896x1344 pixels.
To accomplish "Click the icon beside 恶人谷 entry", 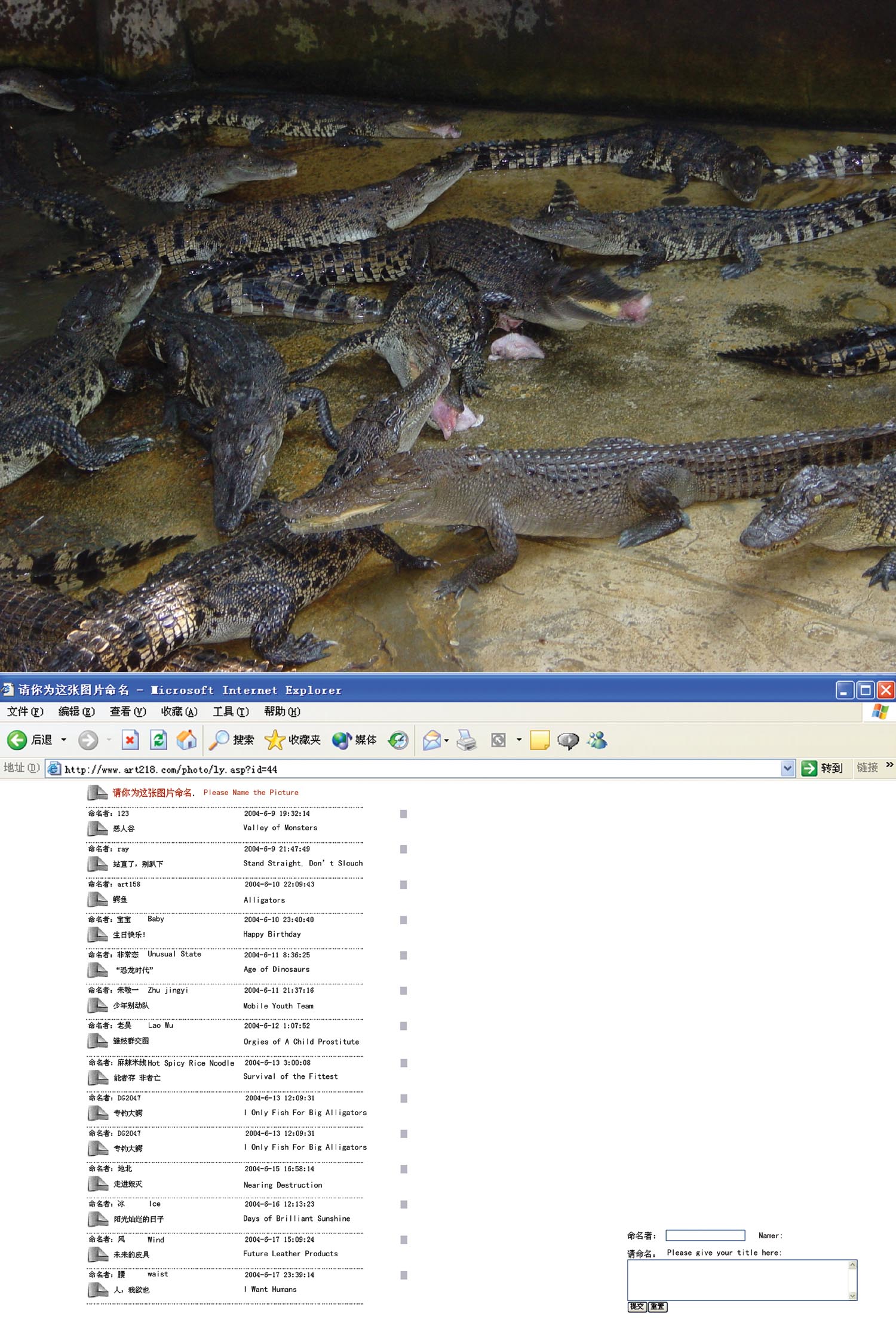I will [97, 829].
